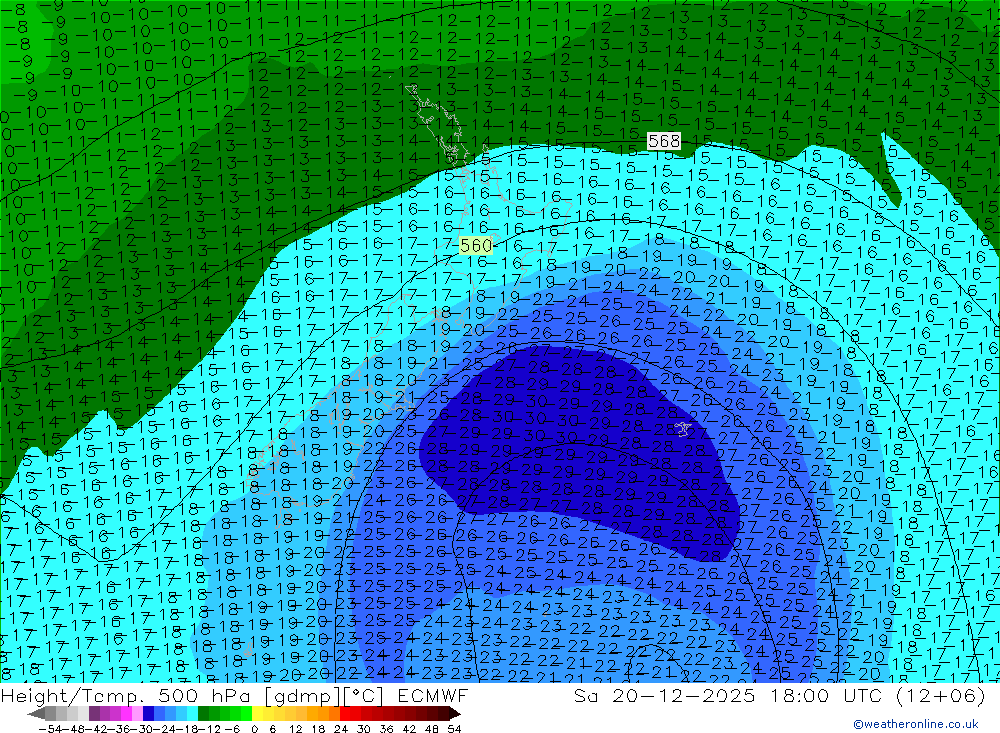The width and height of the screenshot is (1000, 733).
Task: Click the left gray arrow of the legend
Action: pos(37,713)
